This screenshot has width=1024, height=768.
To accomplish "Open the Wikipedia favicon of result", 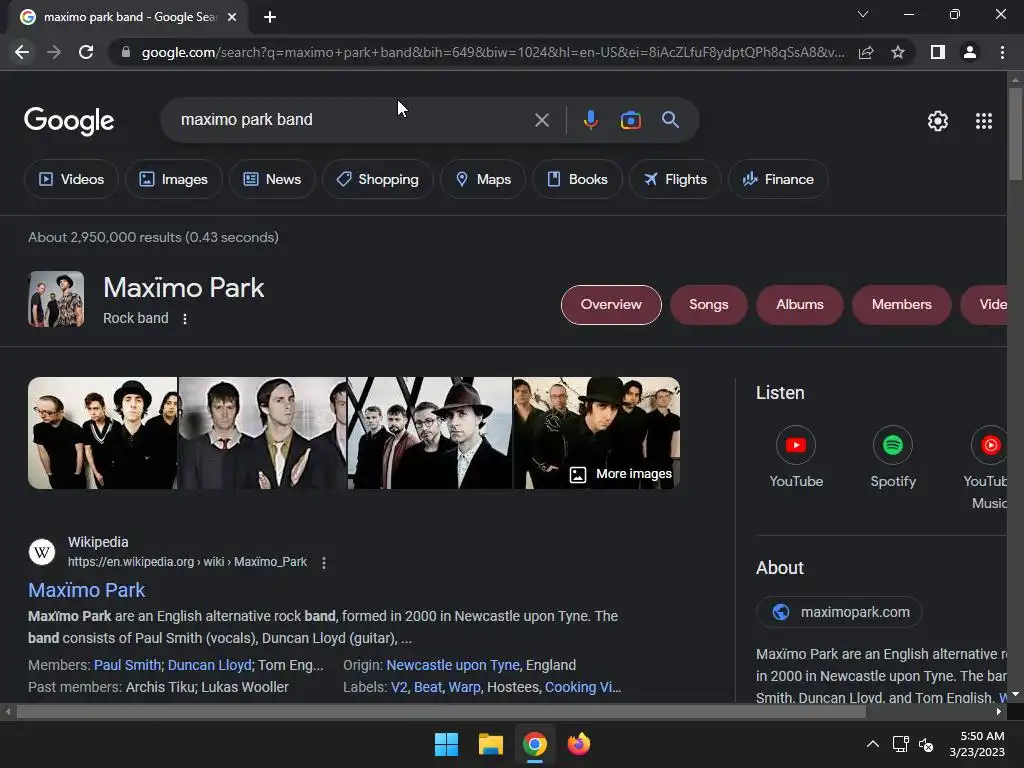I will coord(42,552).
